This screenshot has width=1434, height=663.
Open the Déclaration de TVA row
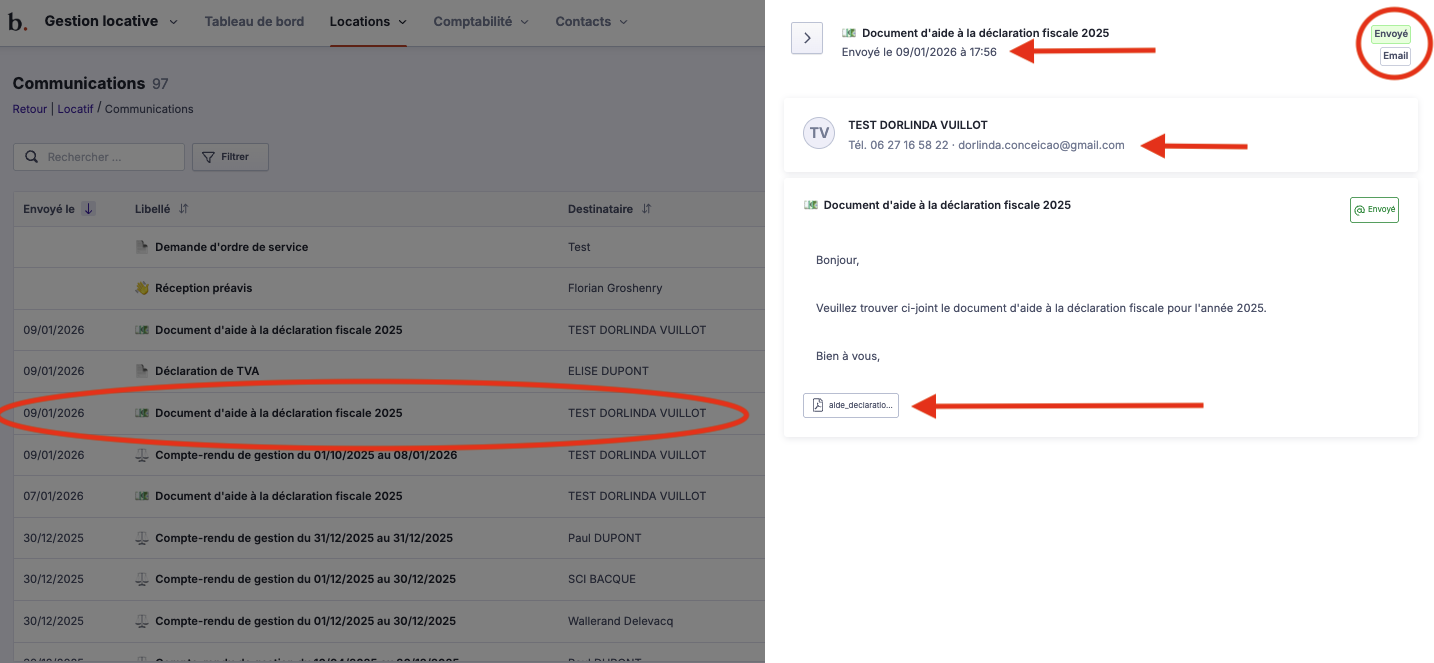coord(207,371)
